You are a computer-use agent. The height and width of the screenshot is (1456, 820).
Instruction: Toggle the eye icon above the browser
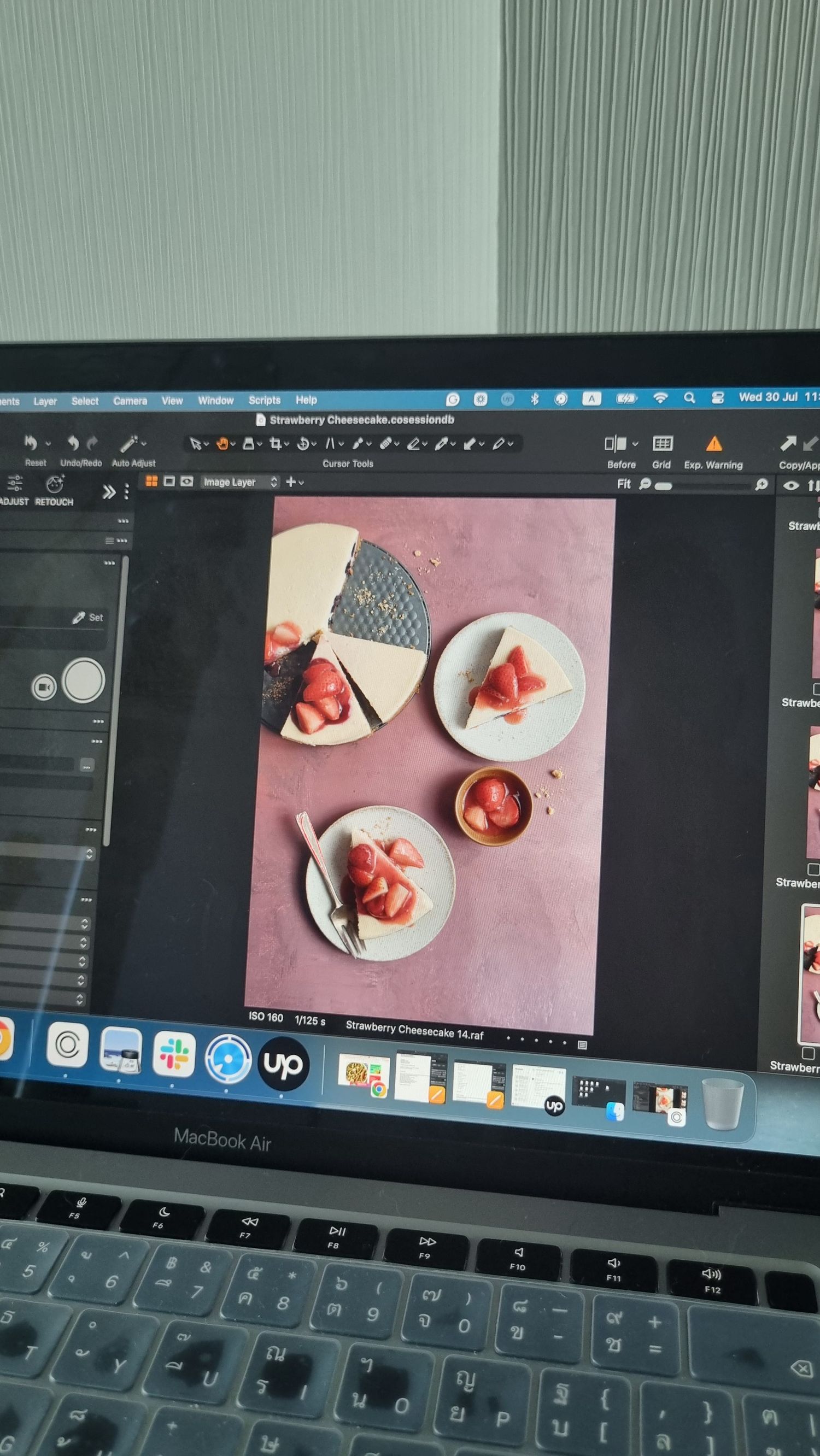pyautogui.click(x=790, y=485)
